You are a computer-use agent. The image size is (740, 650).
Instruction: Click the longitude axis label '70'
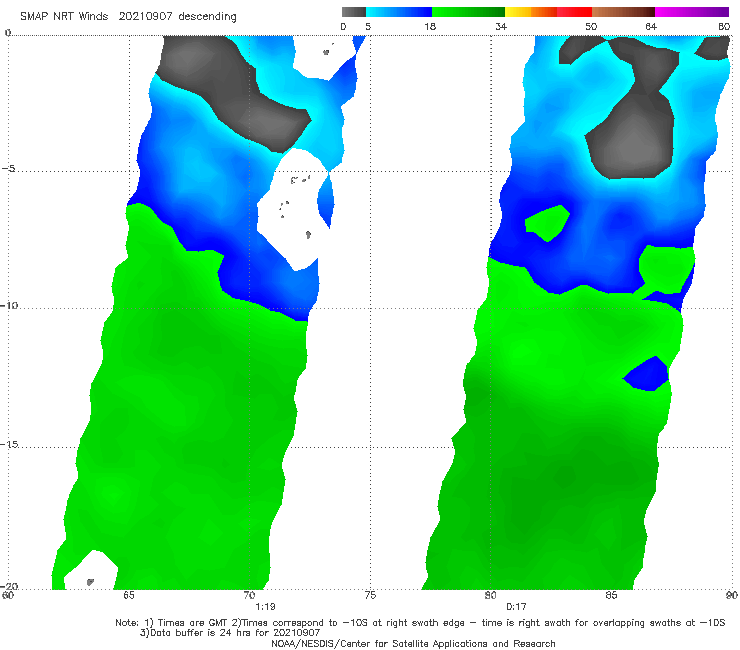(249, 595)
